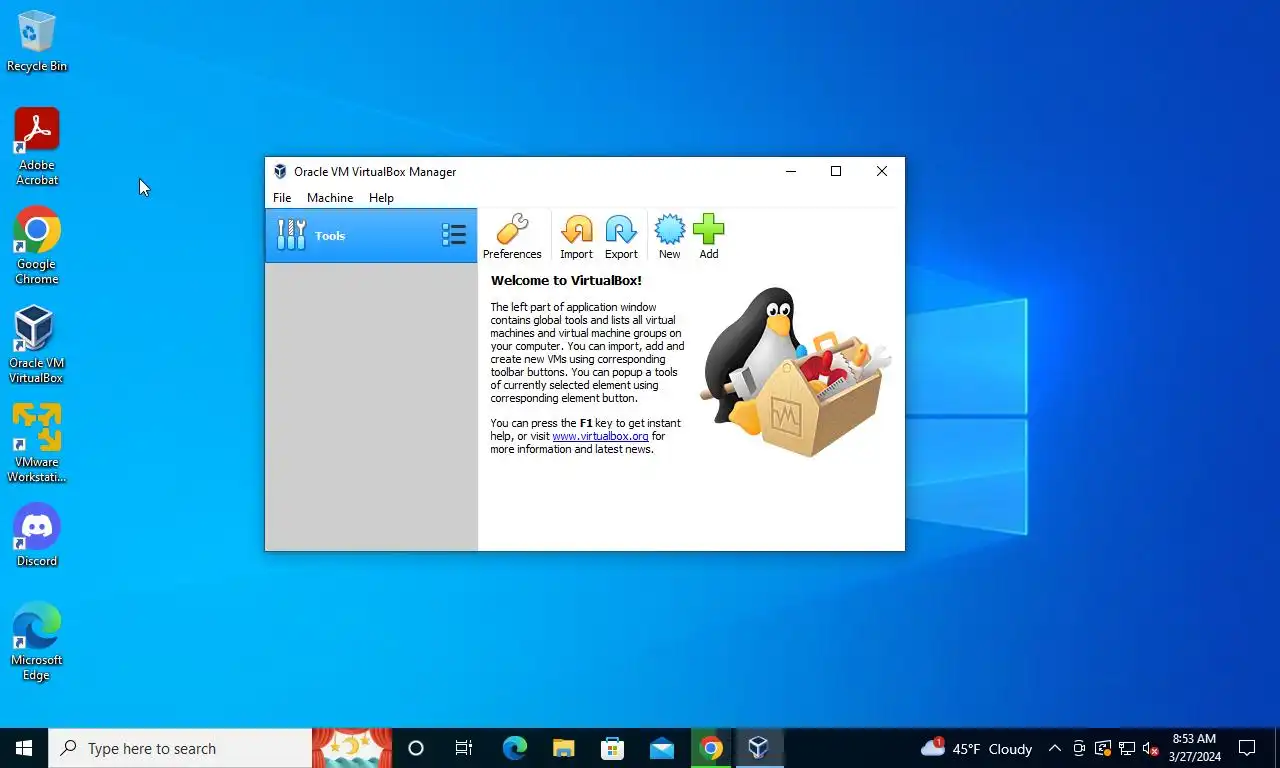
Task: Create a New virtual machine
Action: [x=669, y=237]
